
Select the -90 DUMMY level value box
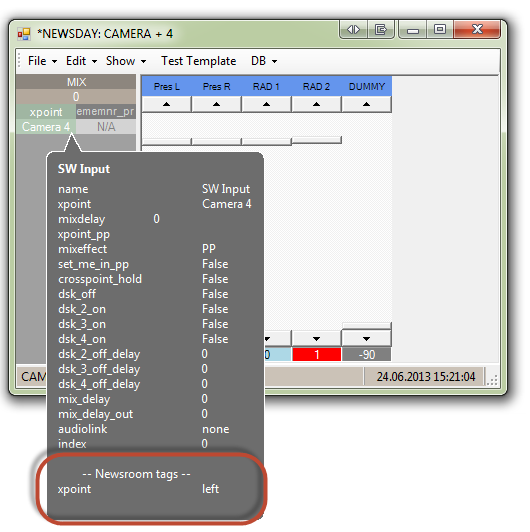click(x=366, y=355)
